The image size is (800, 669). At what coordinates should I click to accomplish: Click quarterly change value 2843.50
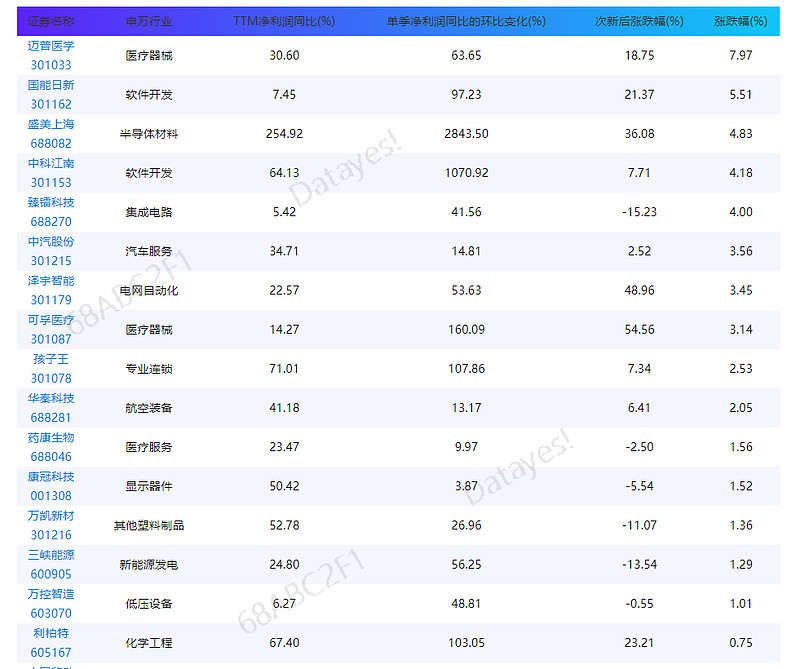[466, 134]
